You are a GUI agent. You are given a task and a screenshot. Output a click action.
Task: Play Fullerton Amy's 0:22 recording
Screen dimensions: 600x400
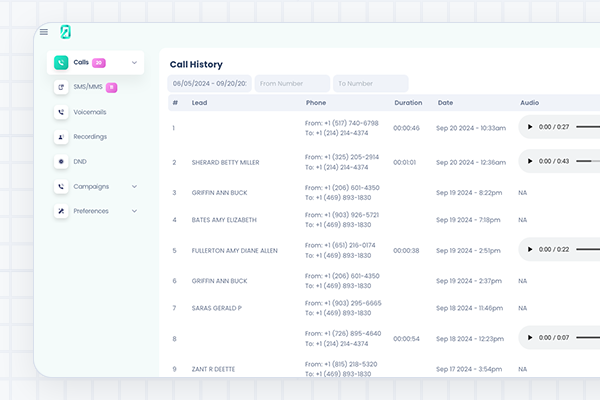529,249
